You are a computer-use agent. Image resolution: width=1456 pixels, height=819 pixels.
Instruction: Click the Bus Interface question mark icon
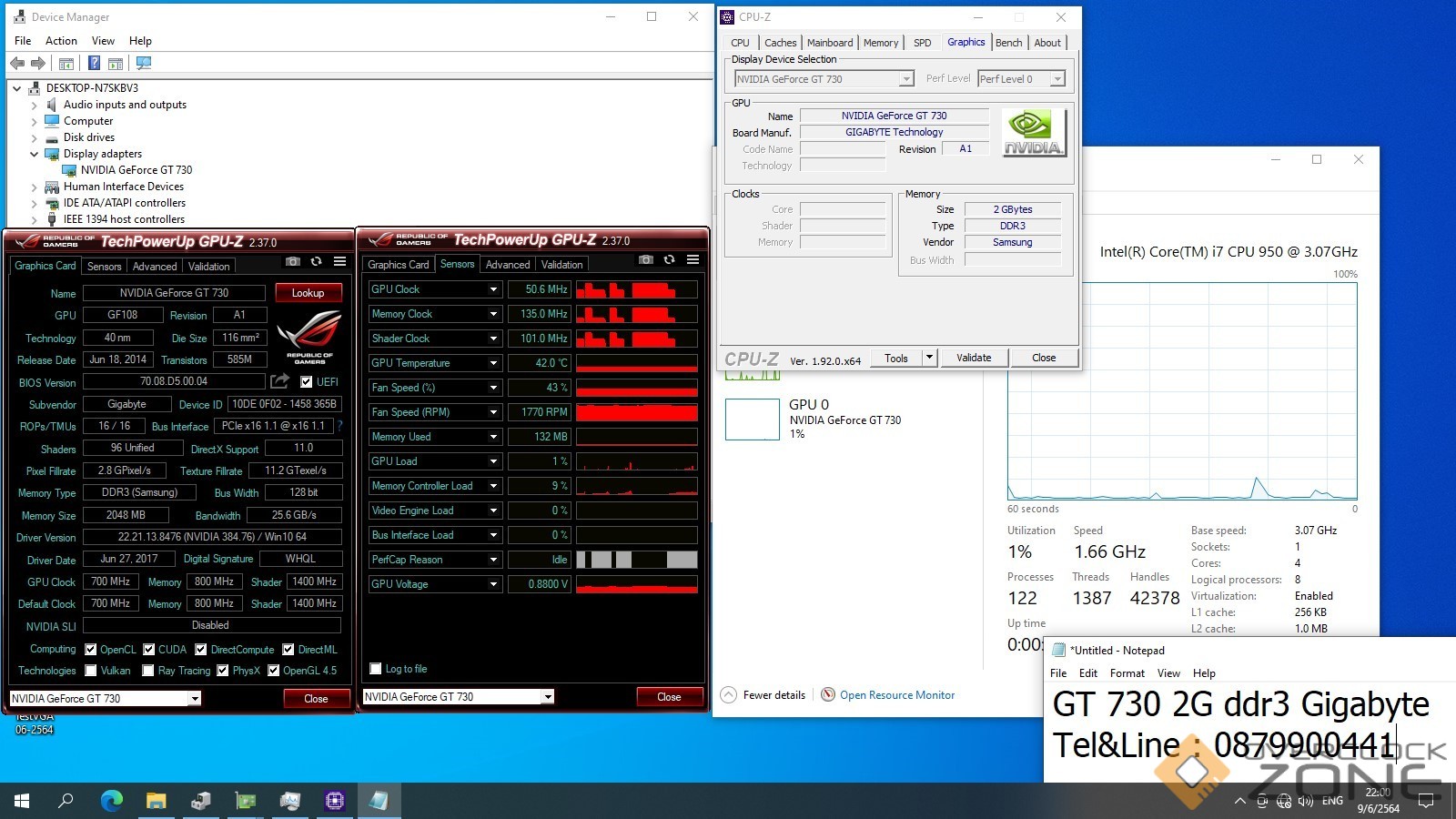pos(340,426)
